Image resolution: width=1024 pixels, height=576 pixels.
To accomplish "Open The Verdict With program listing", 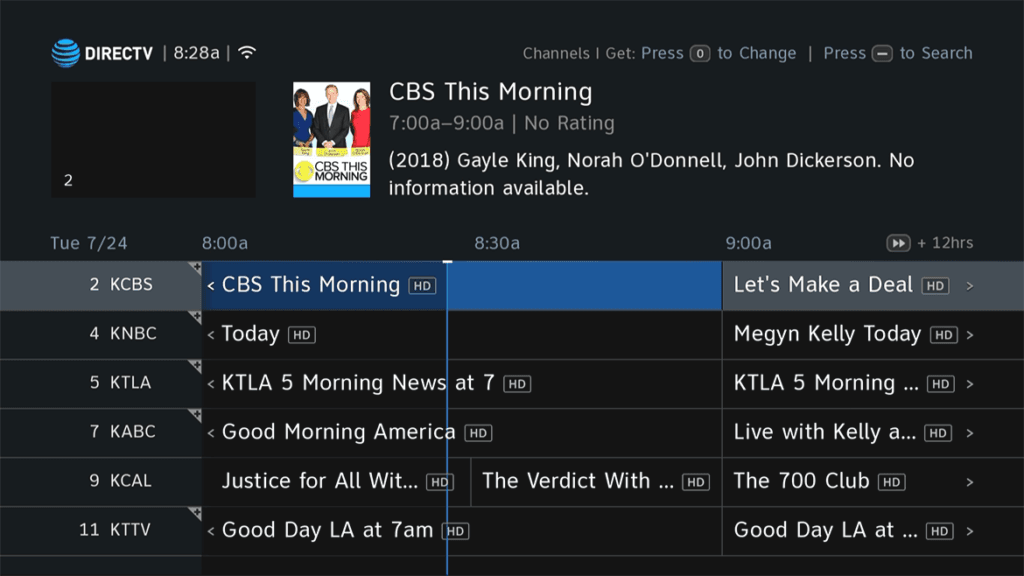I will (x=578, y=481).
